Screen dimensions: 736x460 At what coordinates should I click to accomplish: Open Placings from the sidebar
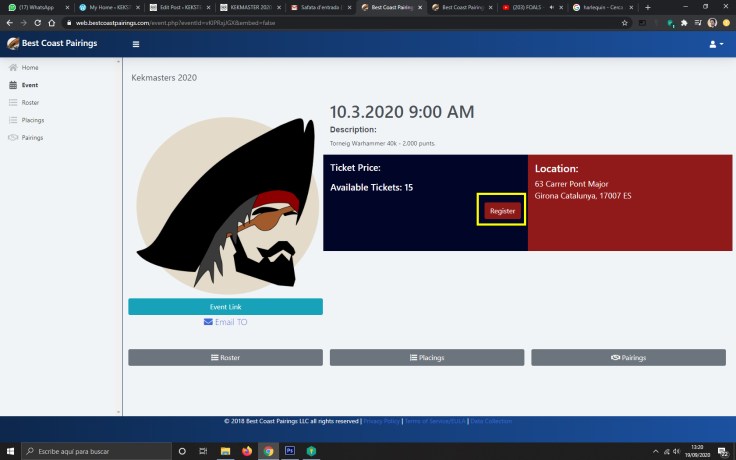pyautogui.click(x=32, y=120)
